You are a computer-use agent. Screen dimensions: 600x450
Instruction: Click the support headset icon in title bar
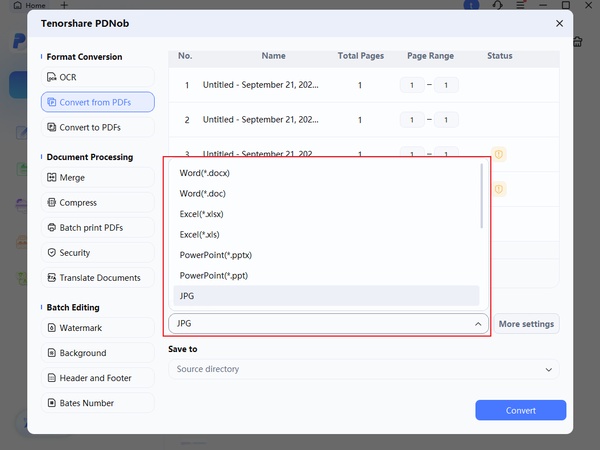point(497,5)
